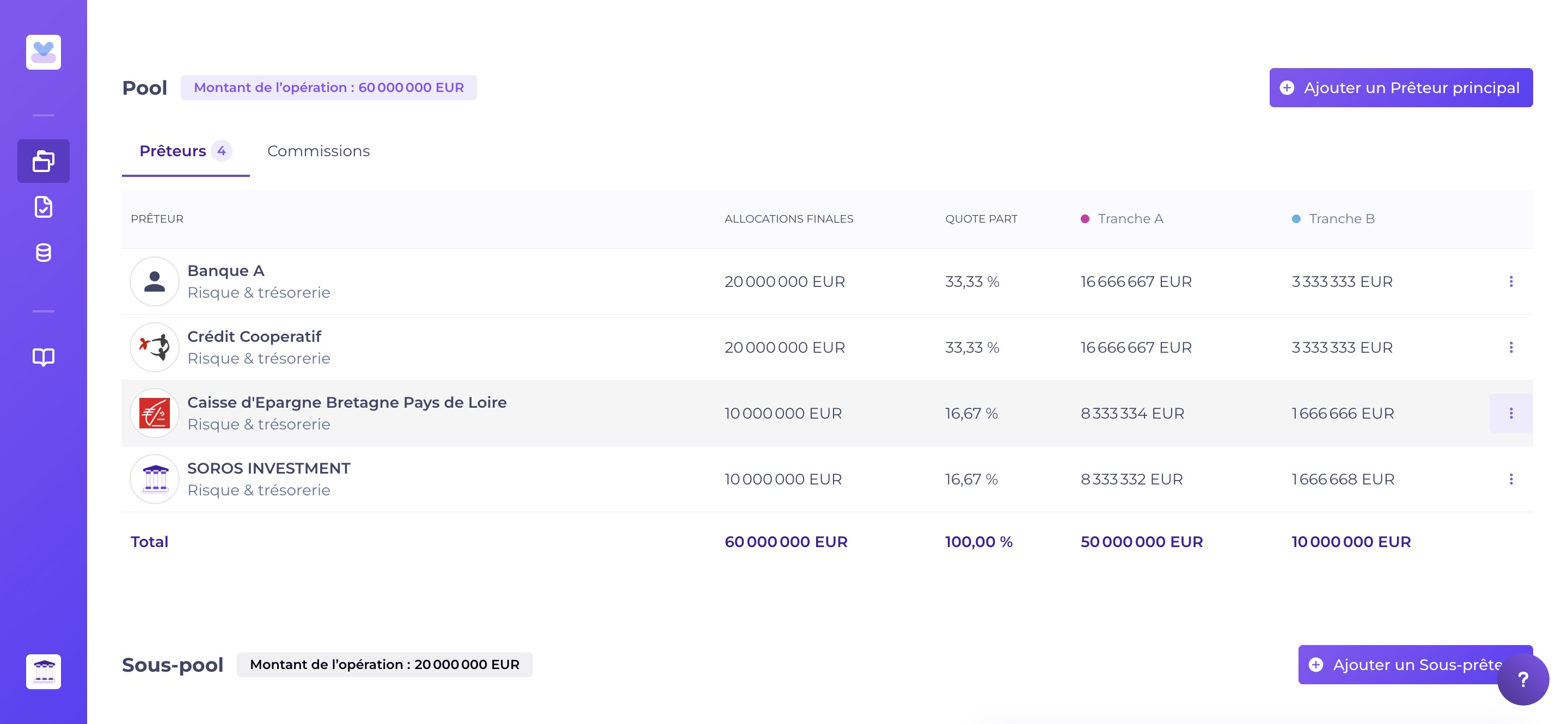Click the Caisse d'Epargne red logo

click(x=154, y=413)
